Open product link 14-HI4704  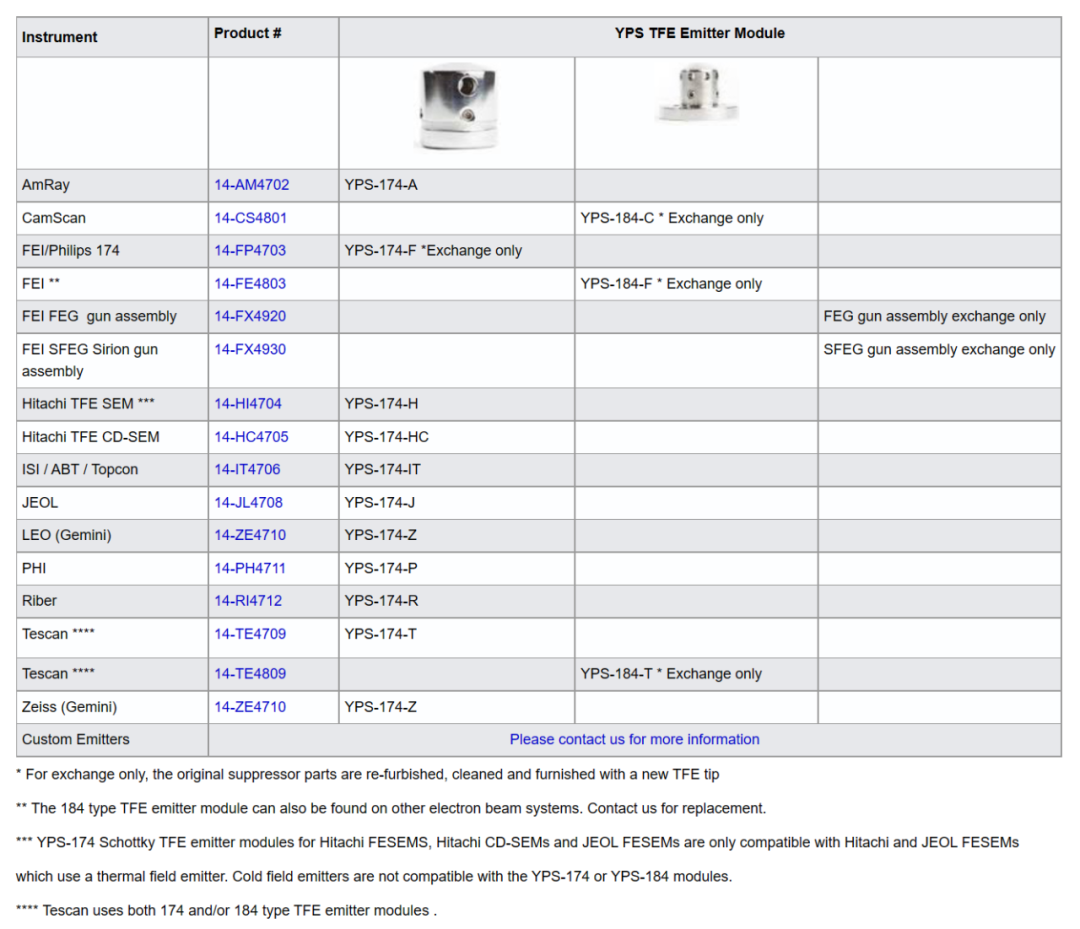click(x=248, y=404)
